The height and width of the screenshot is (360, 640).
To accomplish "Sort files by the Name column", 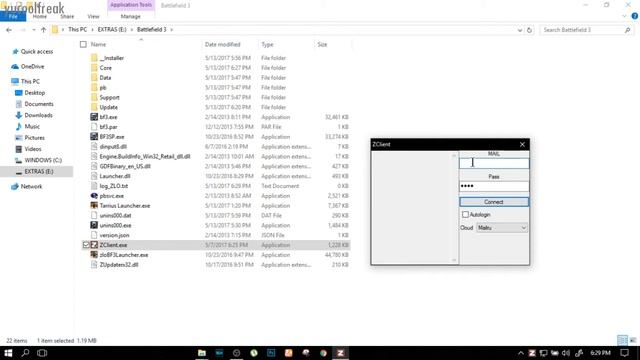I will 98,44.
